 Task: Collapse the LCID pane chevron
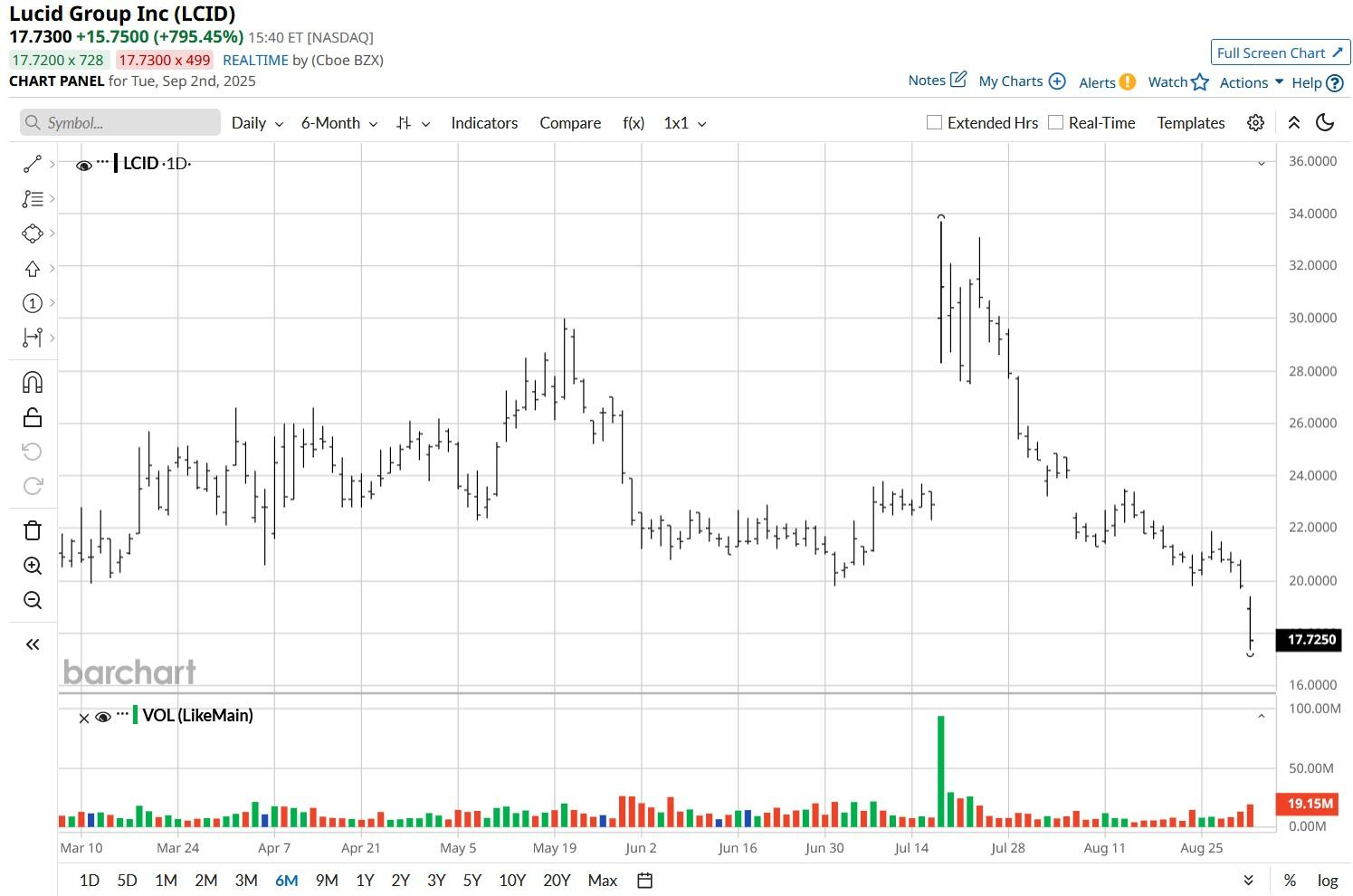tap(1262, 164)
